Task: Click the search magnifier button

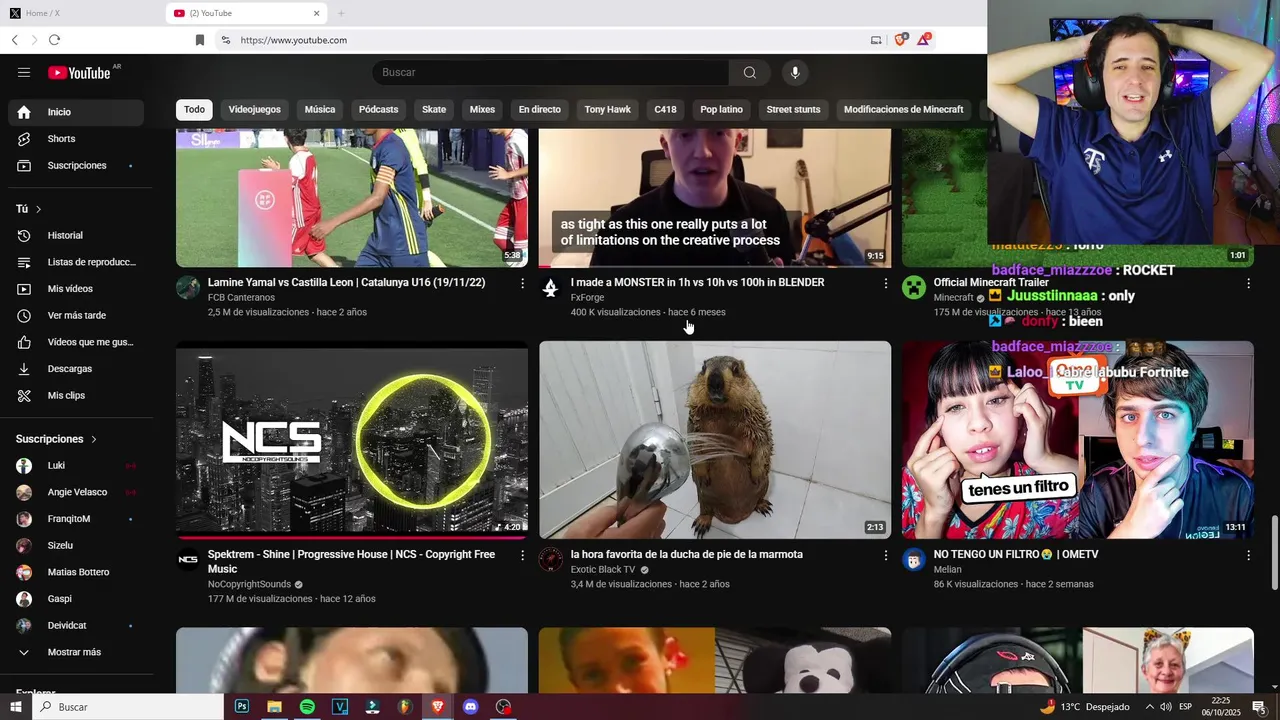Action: (x=750, y=72)
